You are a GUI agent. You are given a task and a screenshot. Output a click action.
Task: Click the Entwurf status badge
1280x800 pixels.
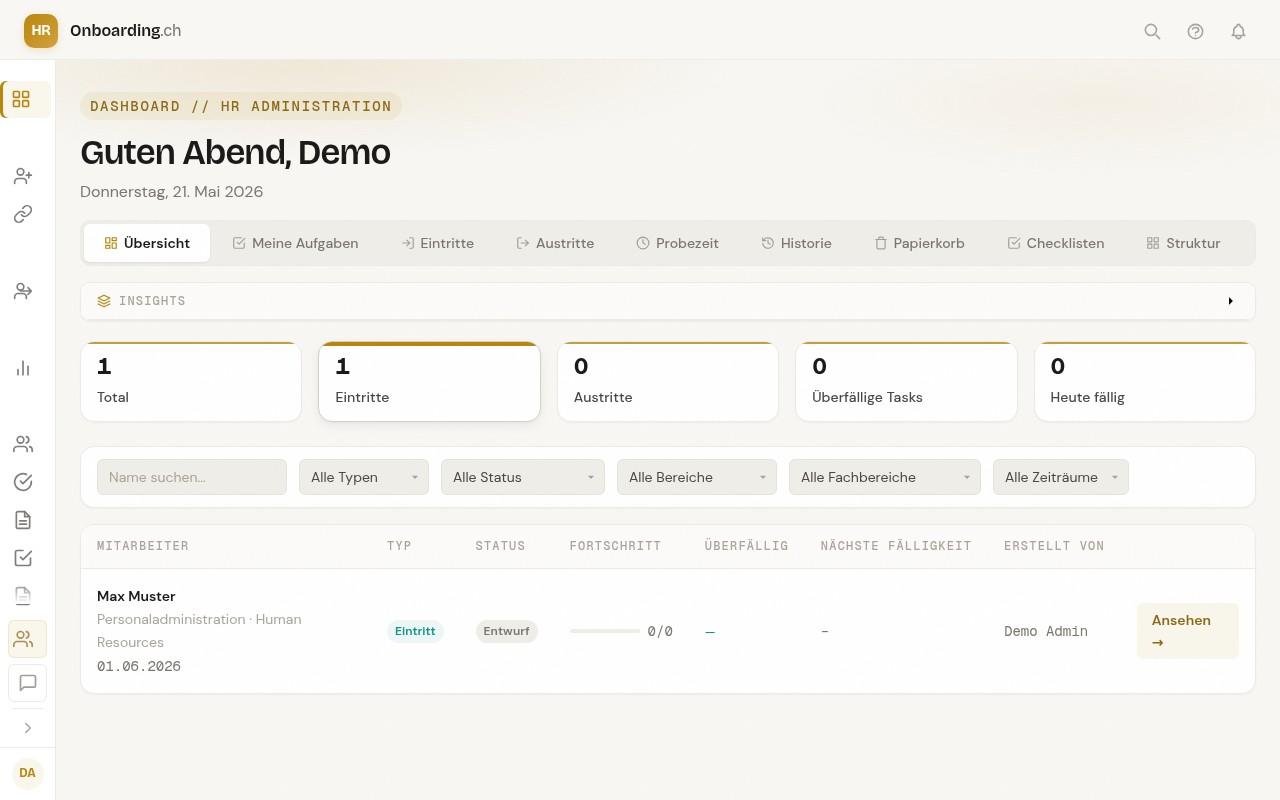[506, 631]
